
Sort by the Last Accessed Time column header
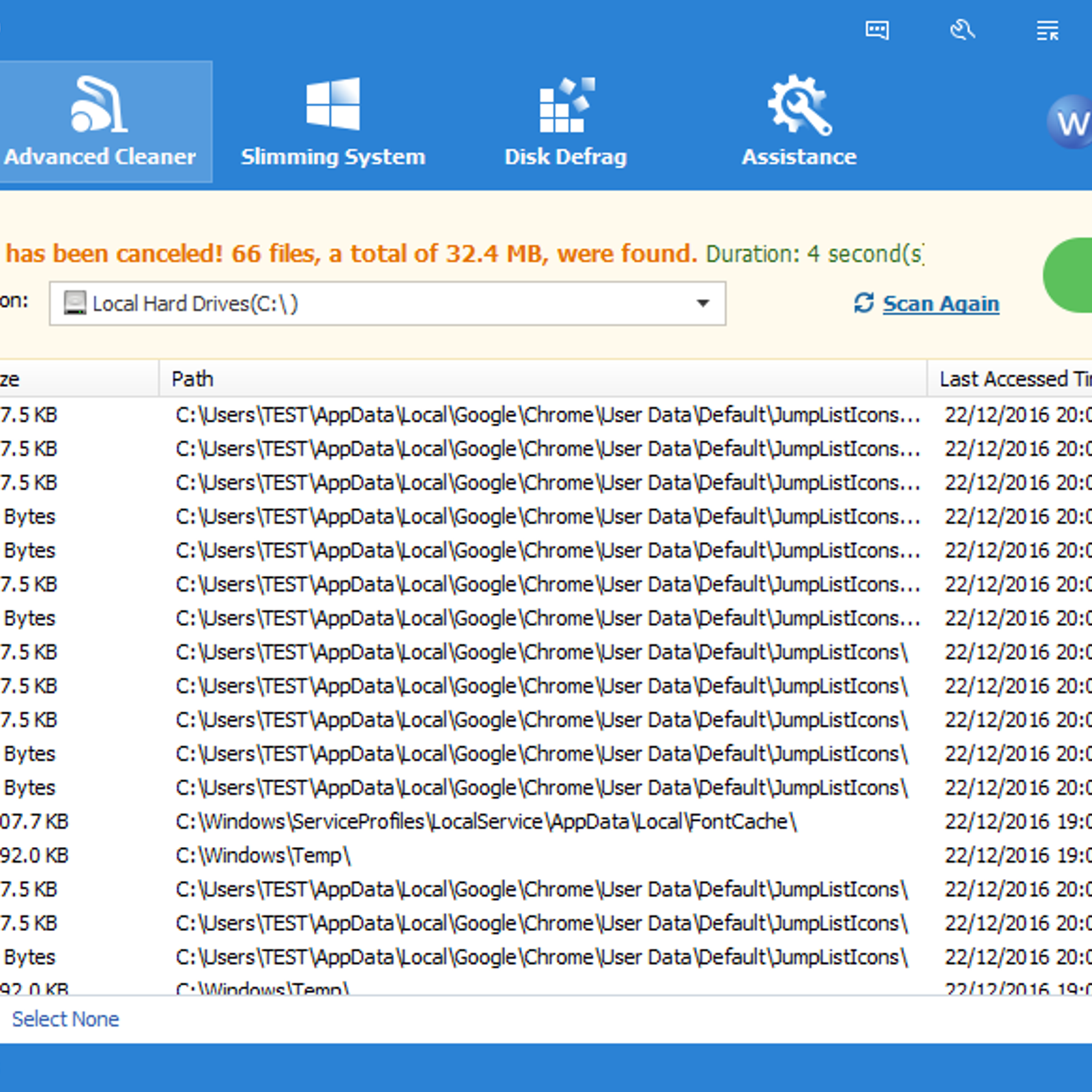coord(1010,379)
